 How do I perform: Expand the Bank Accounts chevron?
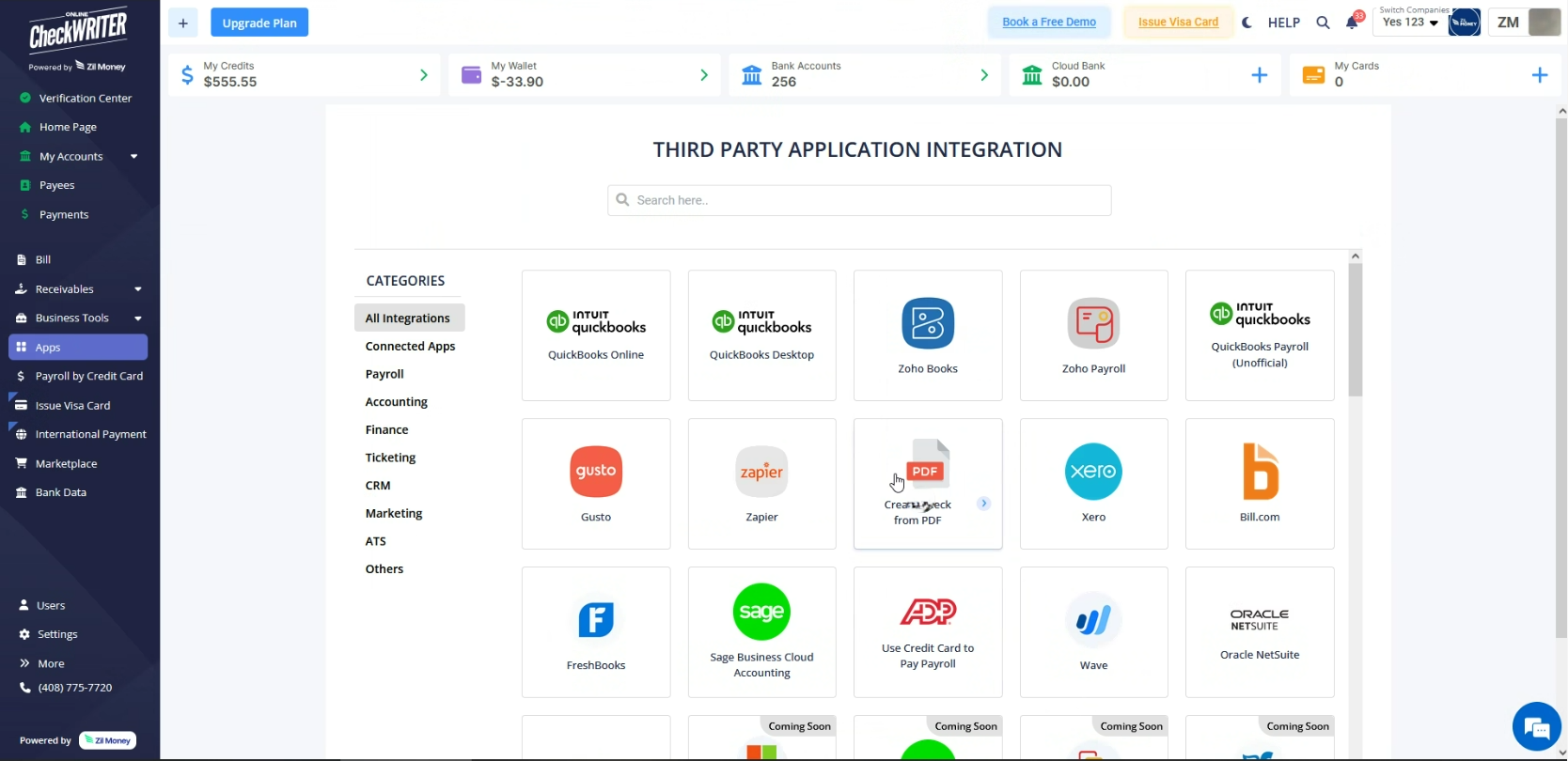tap(984, 75)
